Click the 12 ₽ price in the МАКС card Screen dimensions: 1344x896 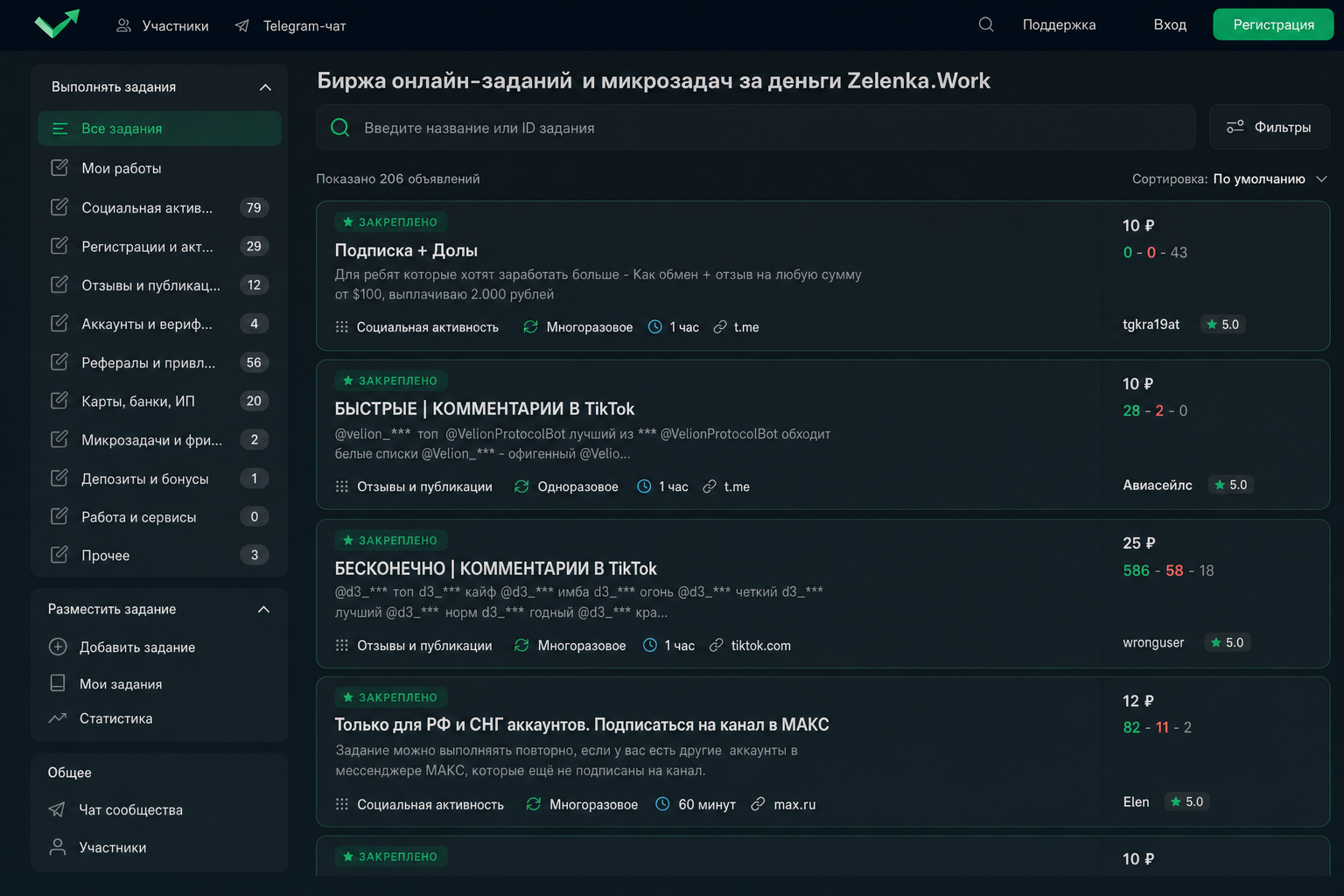point(1137,701)
